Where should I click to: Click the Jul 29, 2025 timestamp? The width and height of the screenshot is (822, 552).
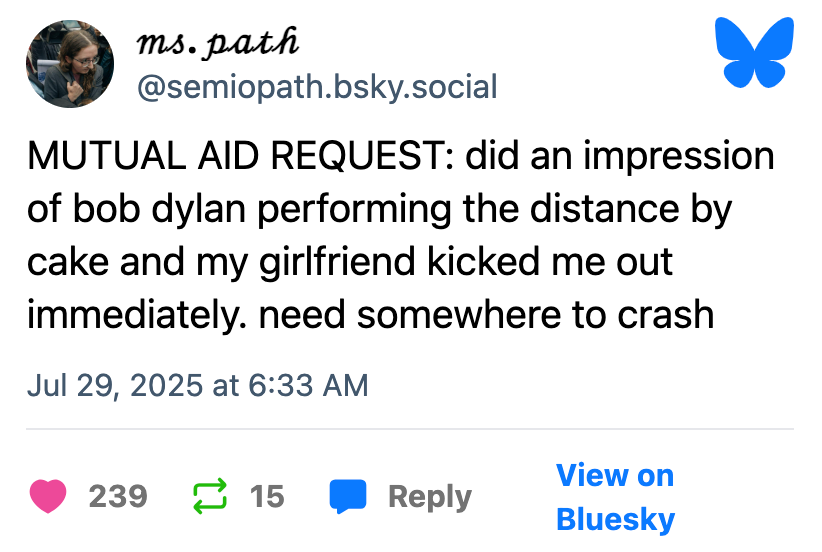[197, 384]
